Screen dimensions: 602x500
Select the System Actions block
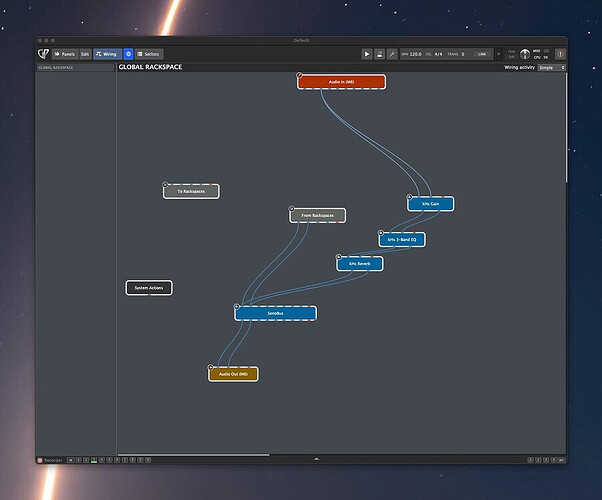coord(149,288)
